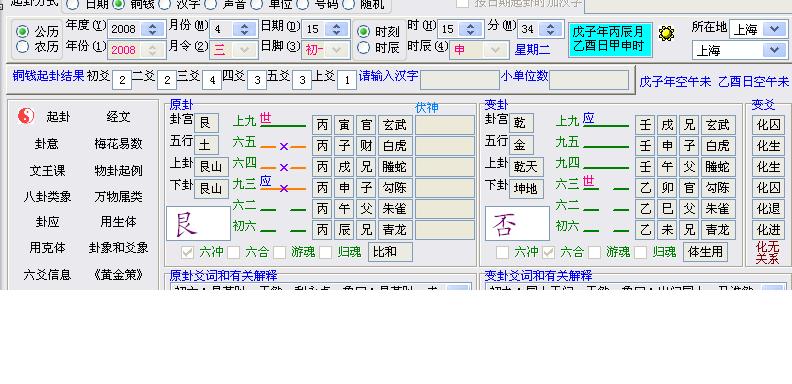Toggle 游魂 checkbox under 变卦

point(595,252)
